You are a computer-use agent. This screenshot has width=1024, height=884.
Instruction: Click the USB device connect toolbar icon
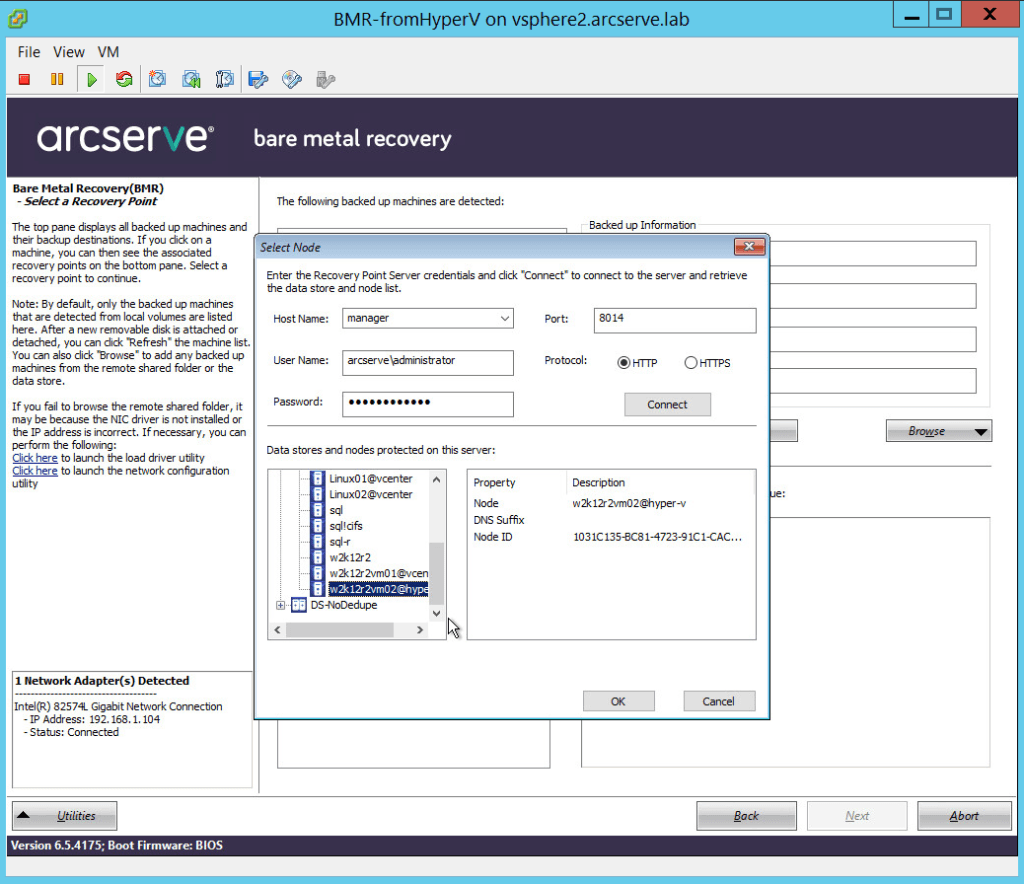pos(325,80)
